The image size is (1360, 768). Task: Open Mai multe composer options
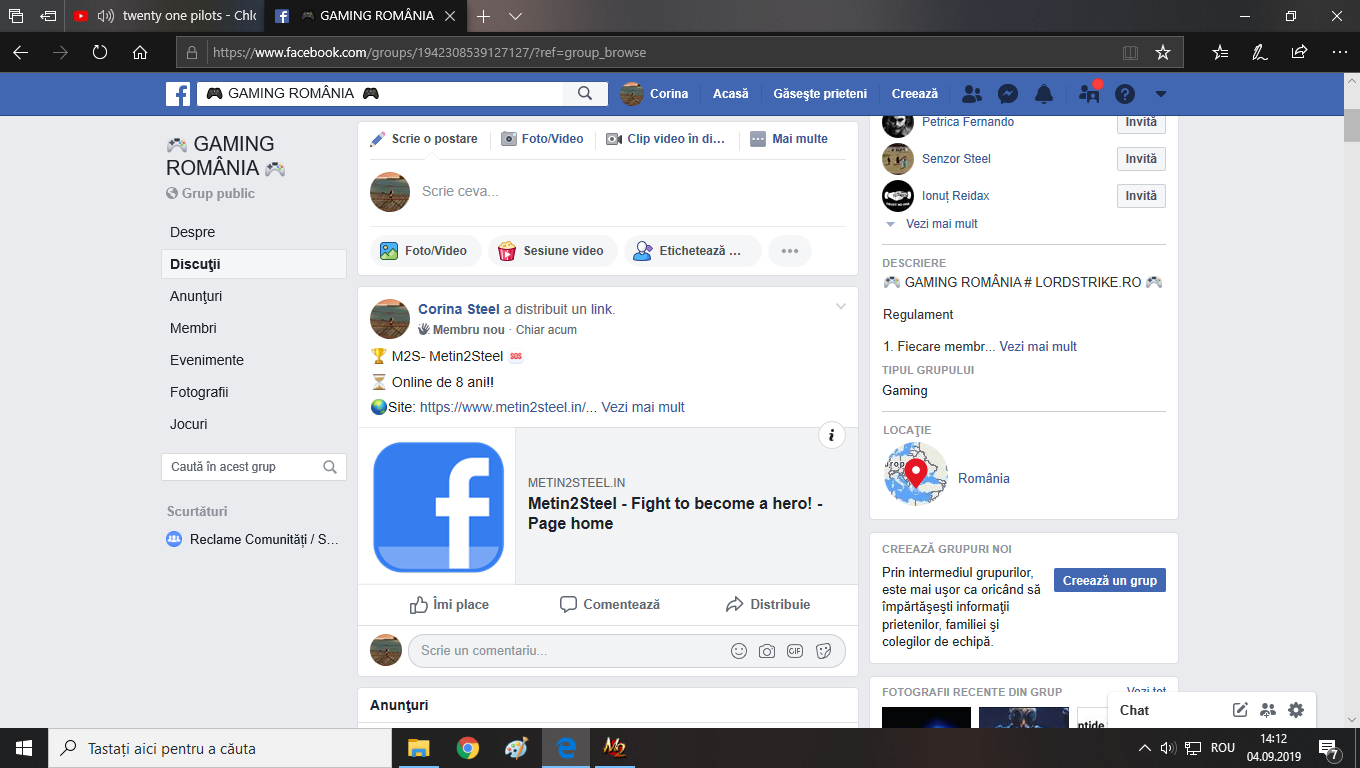pyautogui.click(x=789, y=139)
